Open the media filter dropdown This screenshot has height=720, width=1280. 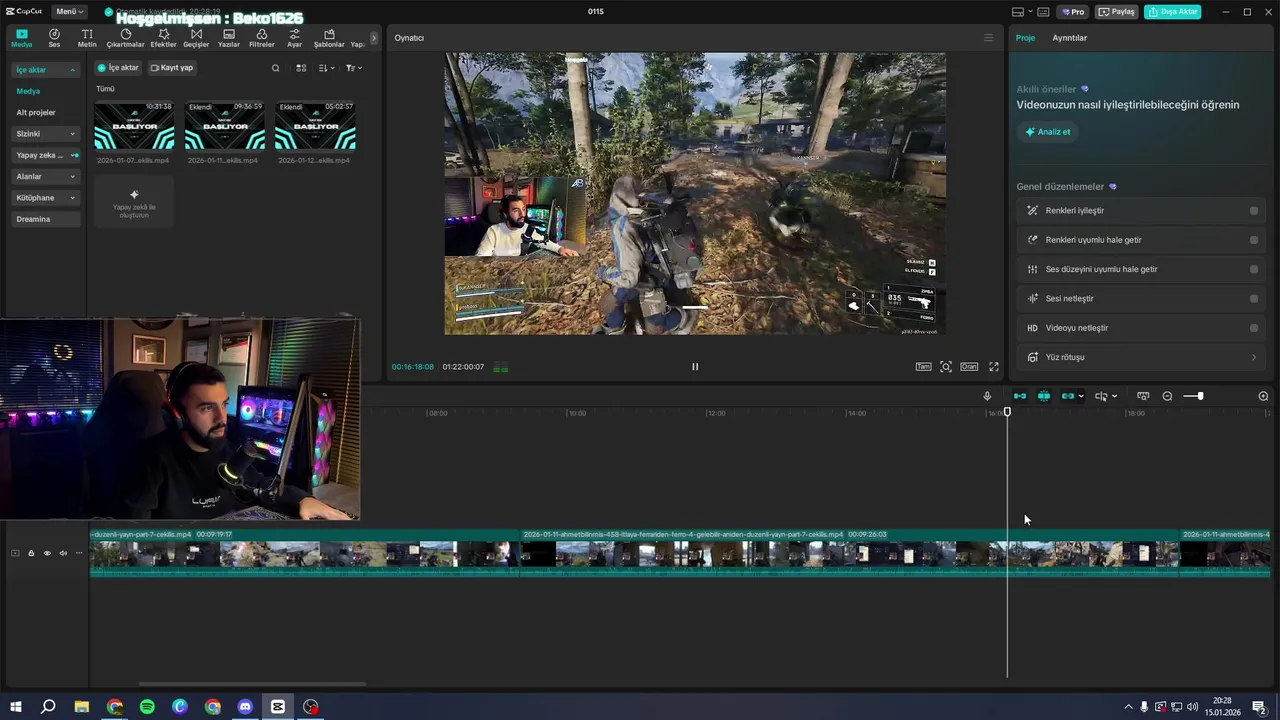[354, 68]
